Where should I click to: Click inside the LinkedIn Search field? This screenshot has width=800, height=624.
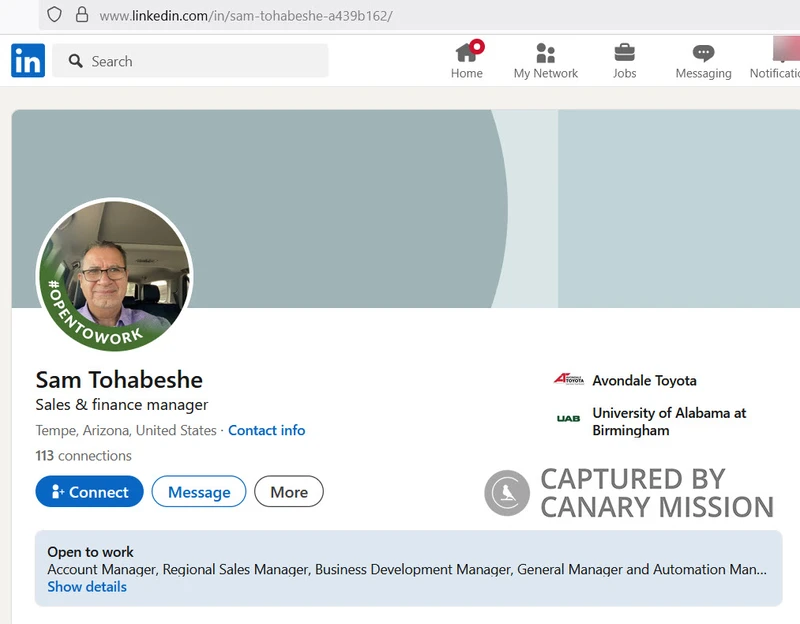coord(190,61)
